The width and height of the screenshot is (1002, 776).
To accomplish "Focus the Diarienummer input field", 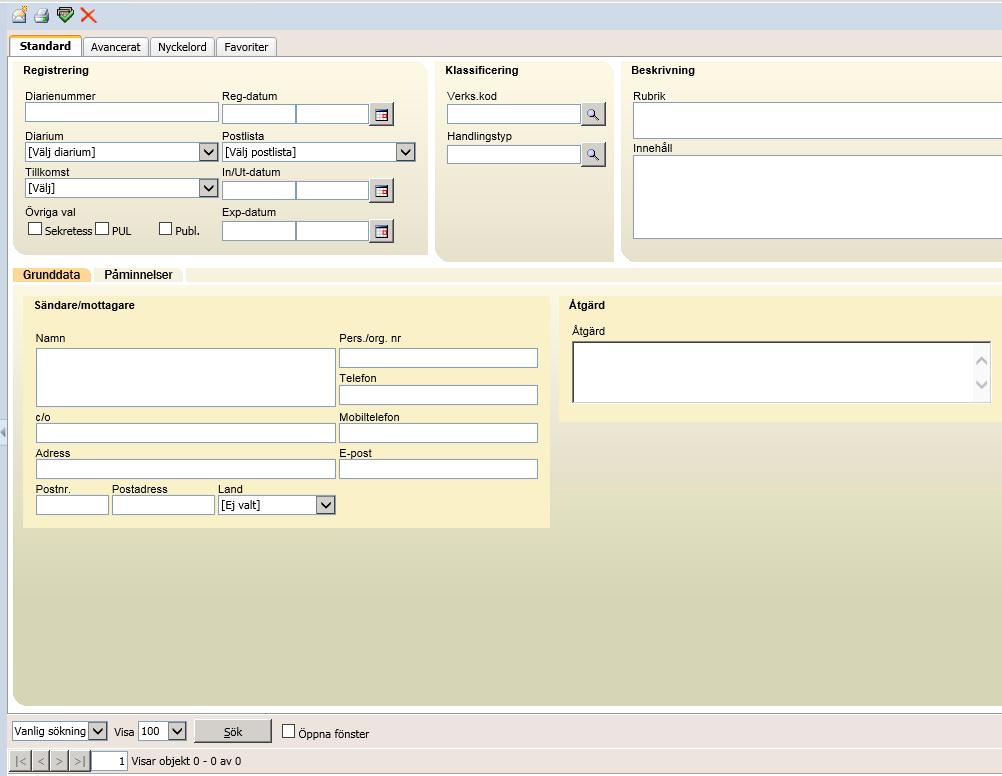I will [x=122, y=113].
